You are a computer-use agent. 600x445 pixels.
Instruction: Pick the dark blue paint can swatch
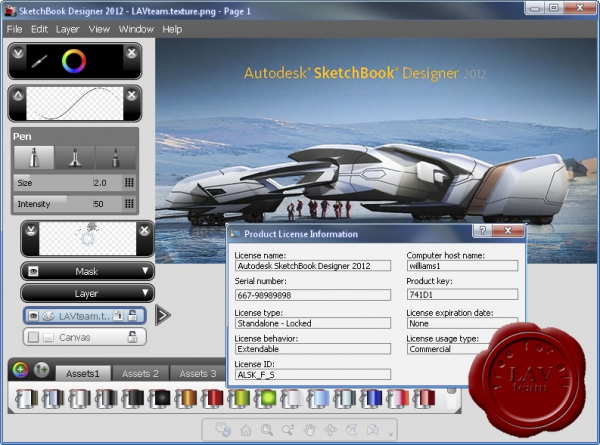tap(372, 398)
